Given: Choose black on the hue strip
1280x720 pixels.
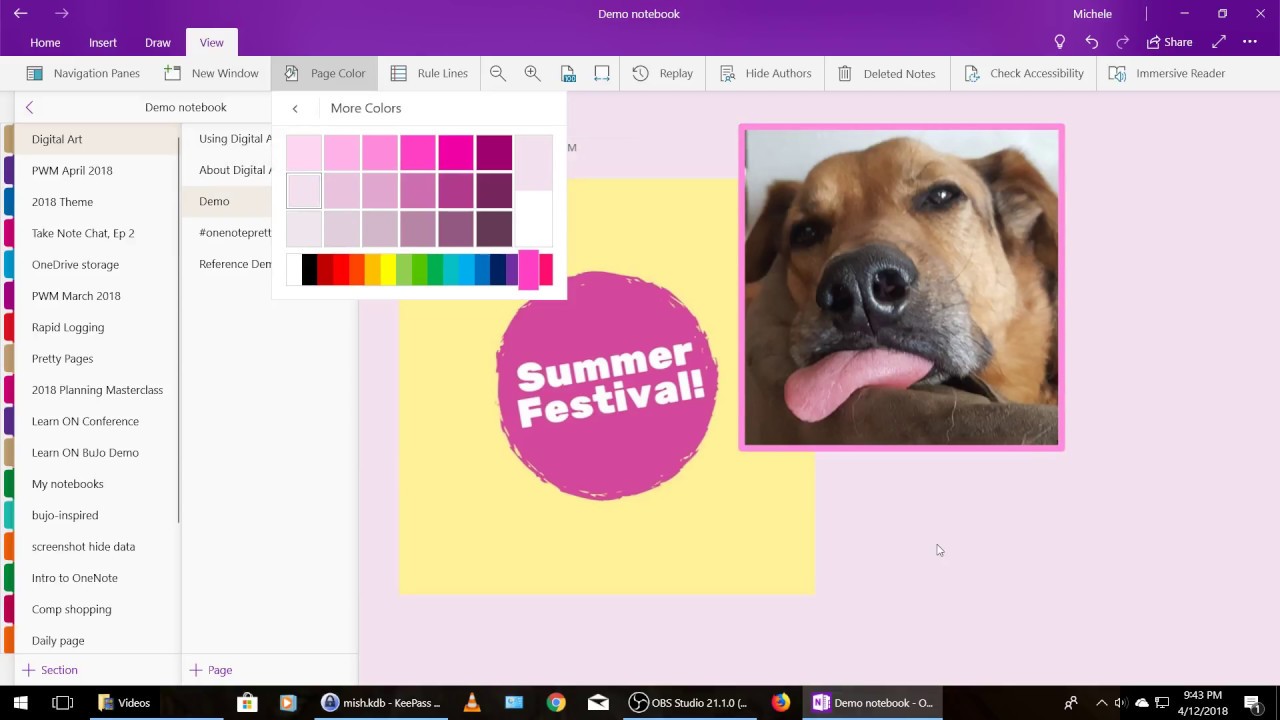Looking at the screenshot, I should 309,270.
